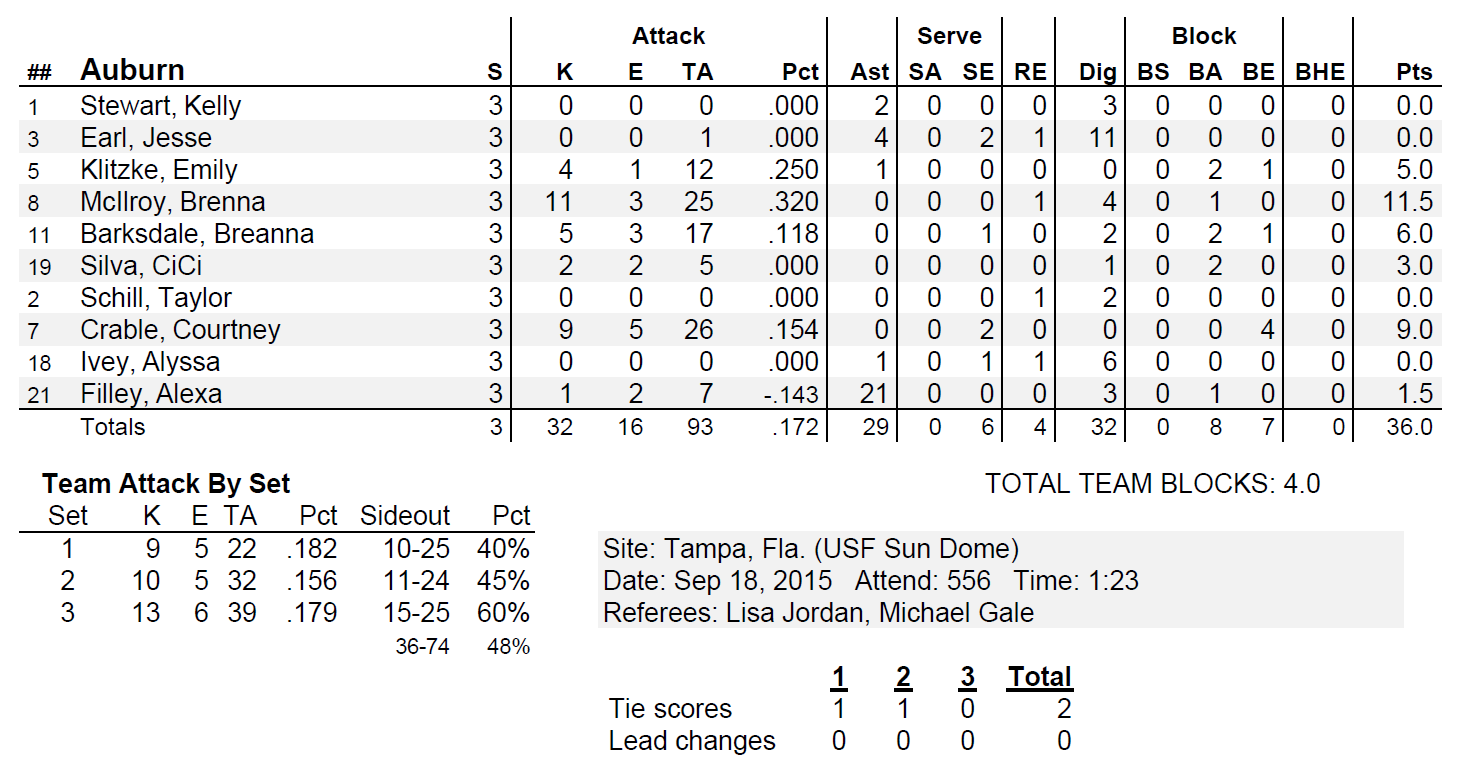Select the Lead changes row label
This screenshot has height=762, width=1469.
[692, 741]
